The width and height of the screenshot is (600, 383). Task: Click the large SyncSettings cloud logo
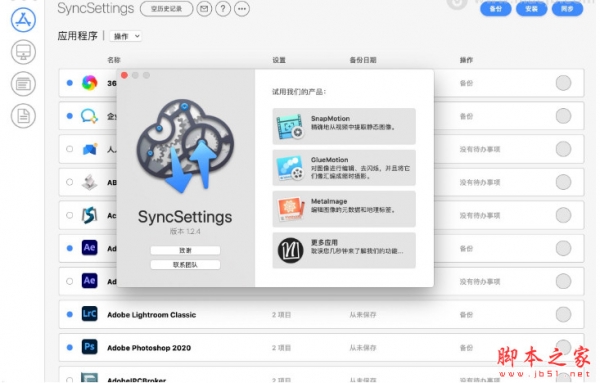tap(185, 146)
